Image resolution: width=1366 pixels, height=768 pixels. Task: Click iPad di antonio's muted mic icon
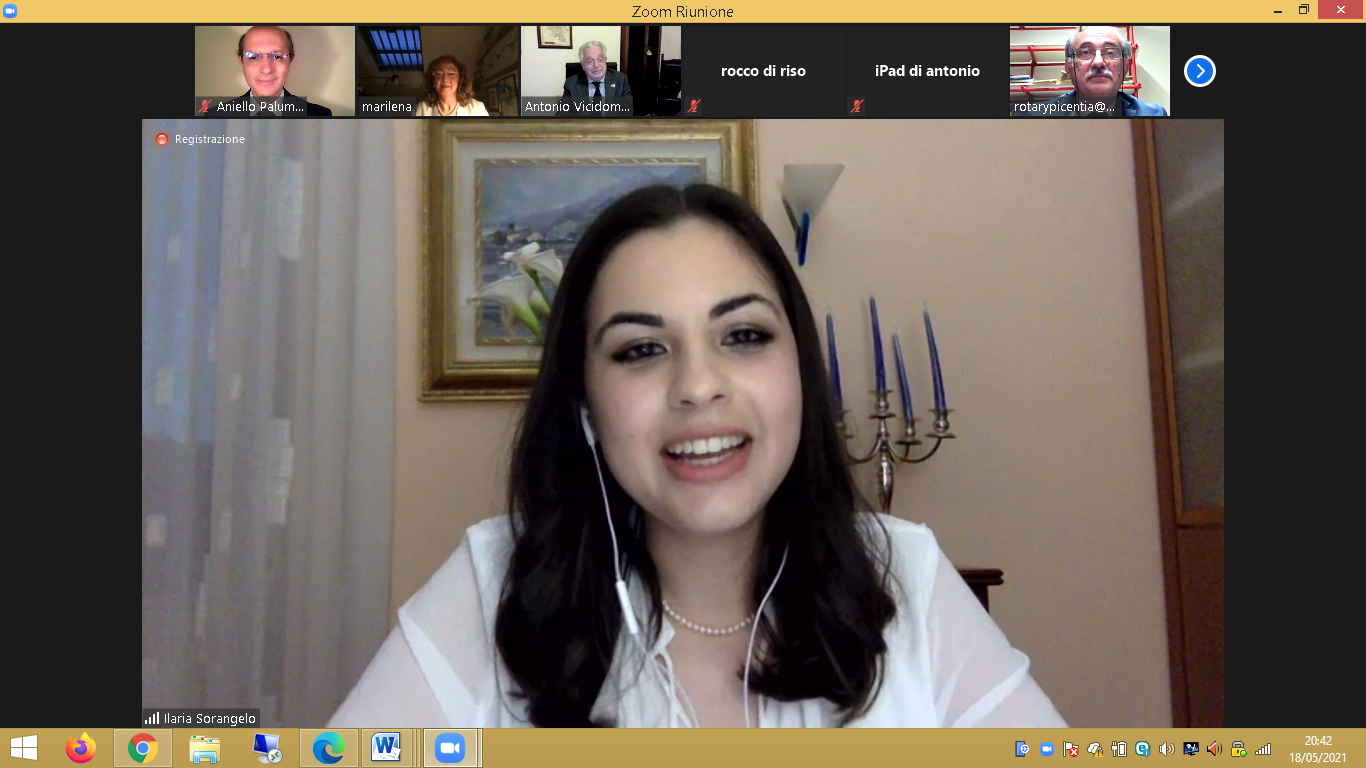coord(857,106)
